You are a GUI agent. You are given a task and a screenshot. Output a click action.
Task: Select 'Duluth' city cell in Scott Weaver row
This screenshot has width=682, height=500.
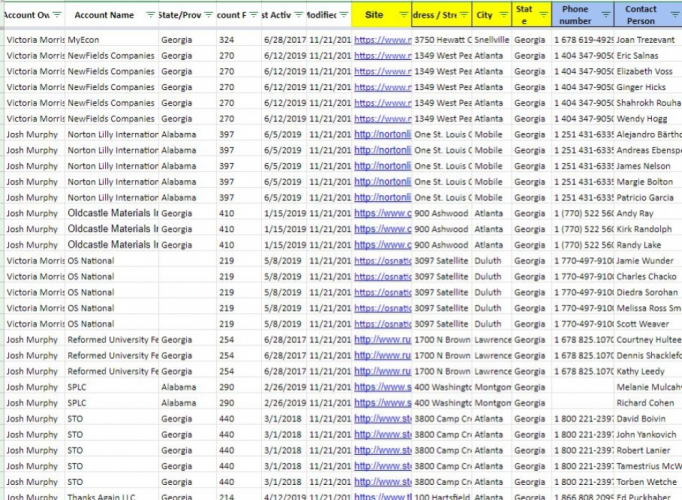pos(492,324)
